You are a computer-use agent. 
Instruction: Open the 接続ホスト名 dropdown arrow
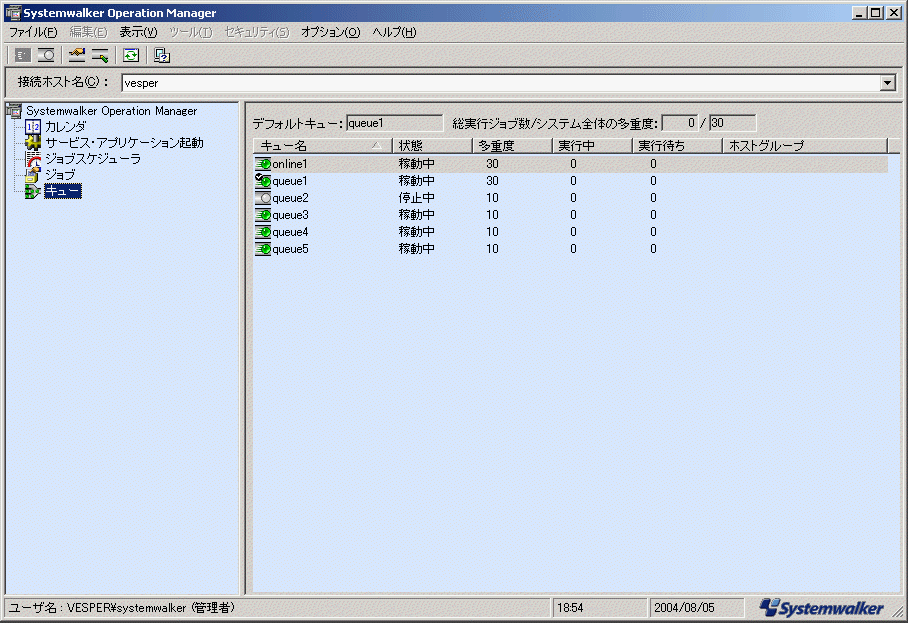tap(887, 83)
